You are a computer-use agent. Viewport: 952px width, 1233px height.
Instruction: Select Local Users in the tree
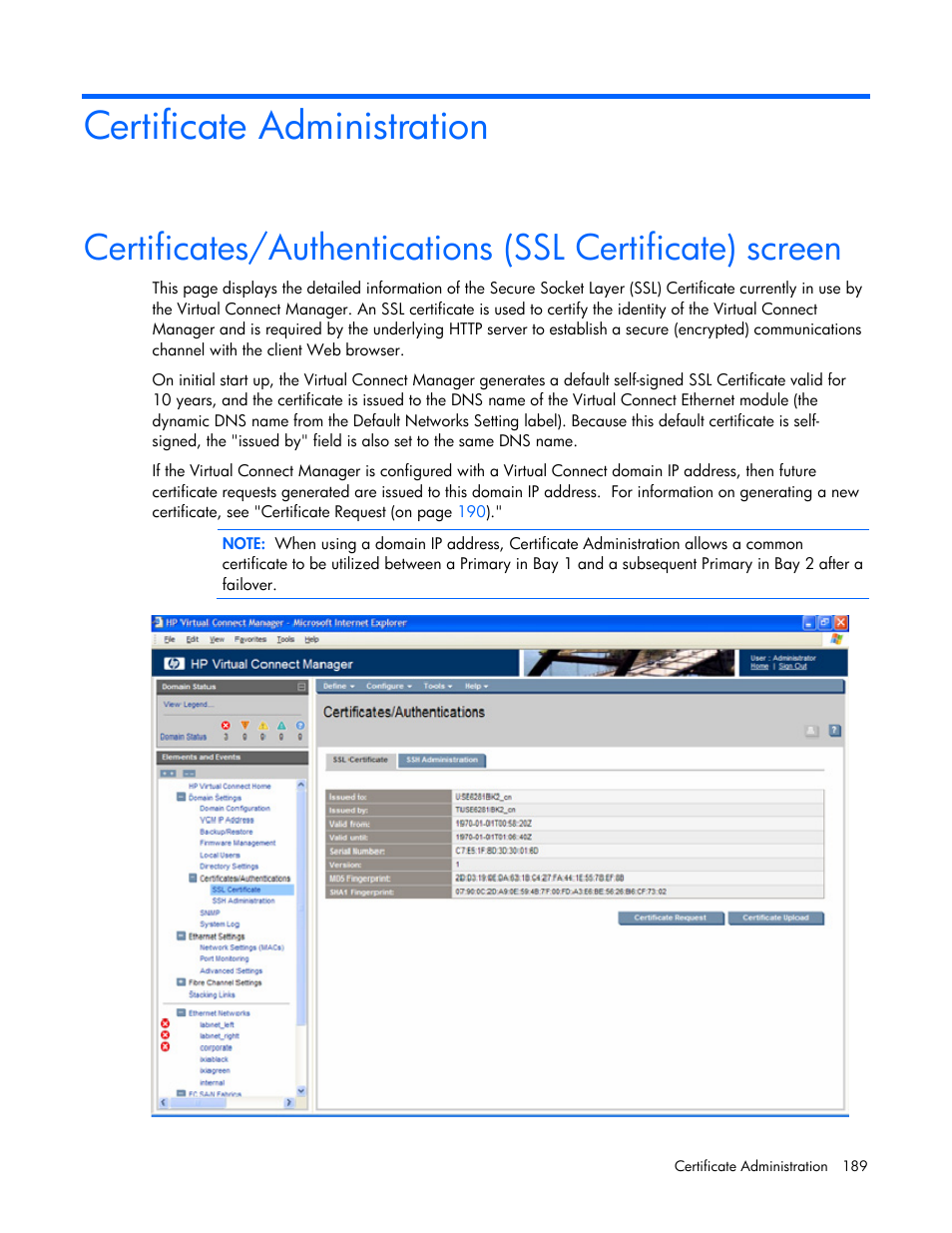coord(220,855)
